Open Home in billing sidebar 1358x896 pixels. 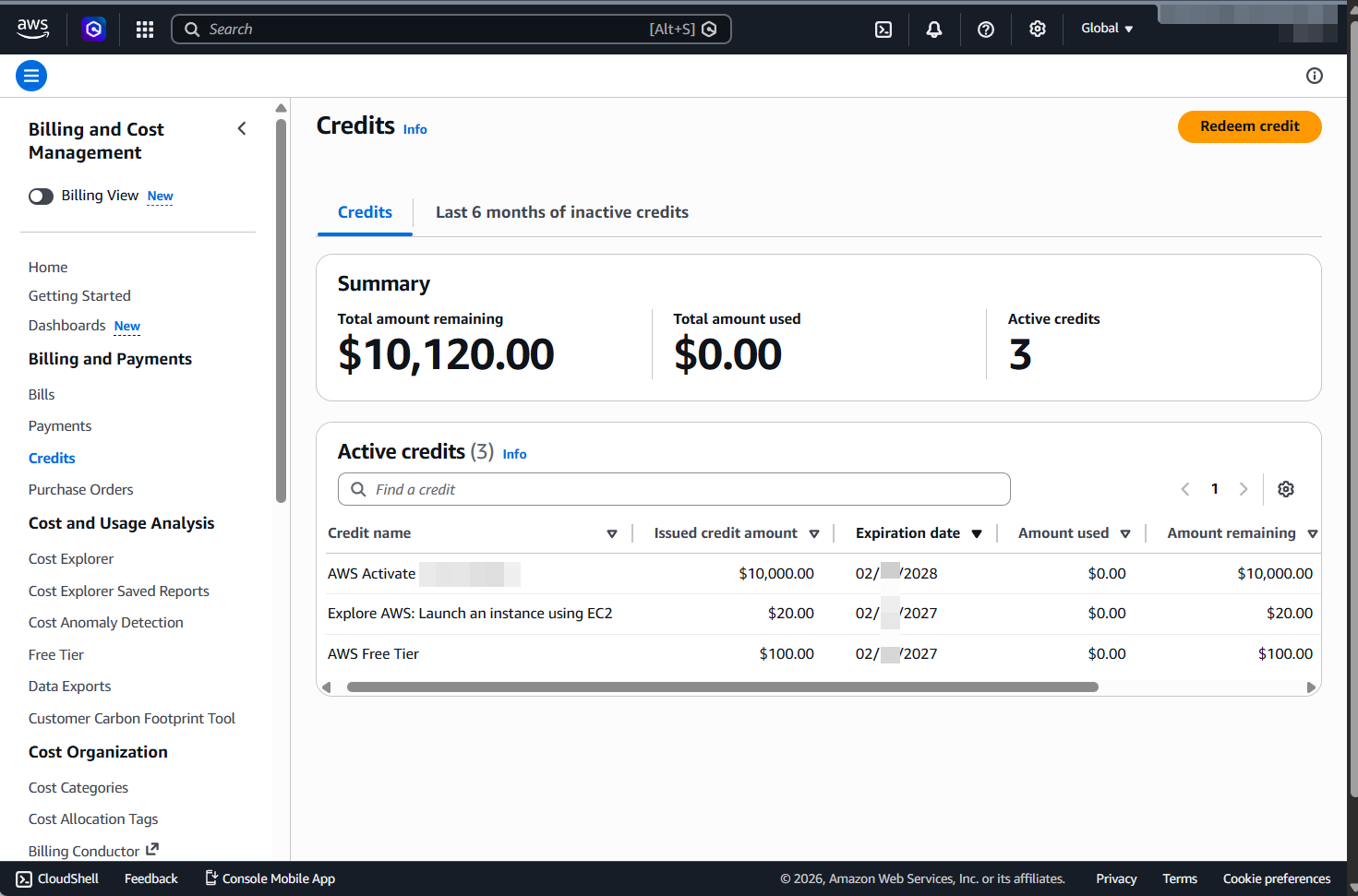point(48,268)
